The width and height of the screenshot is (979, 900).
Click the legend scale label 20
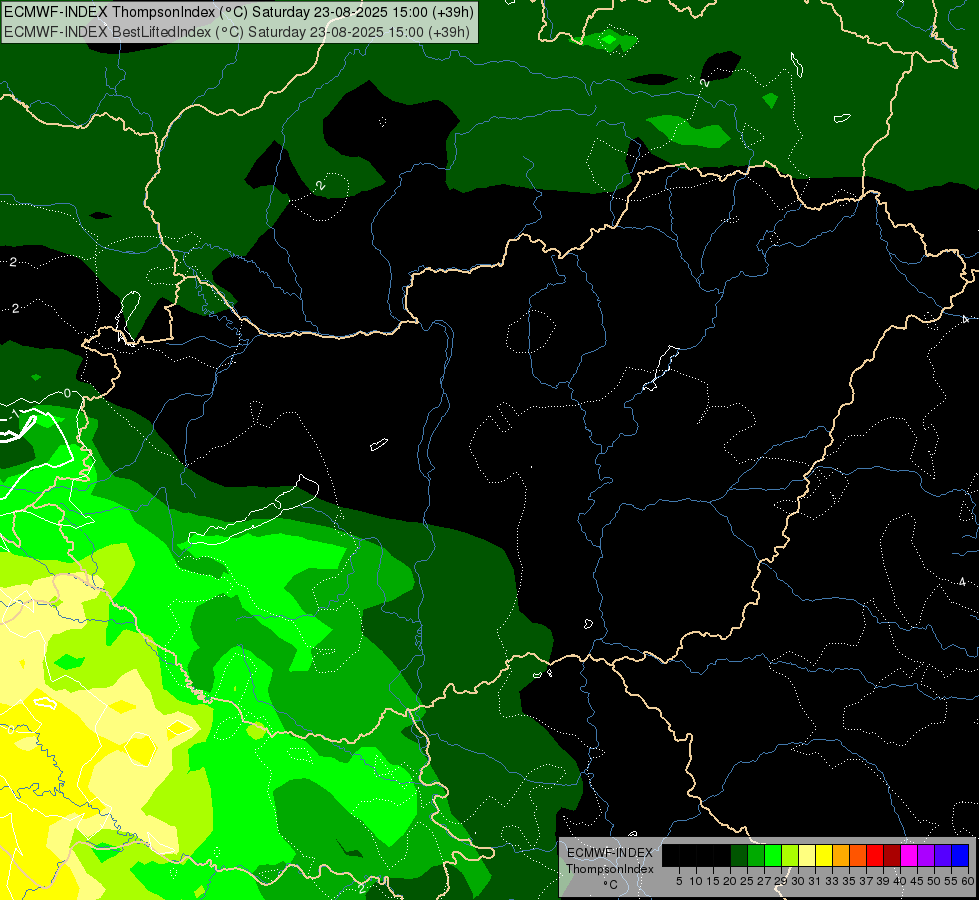[730, 881]
